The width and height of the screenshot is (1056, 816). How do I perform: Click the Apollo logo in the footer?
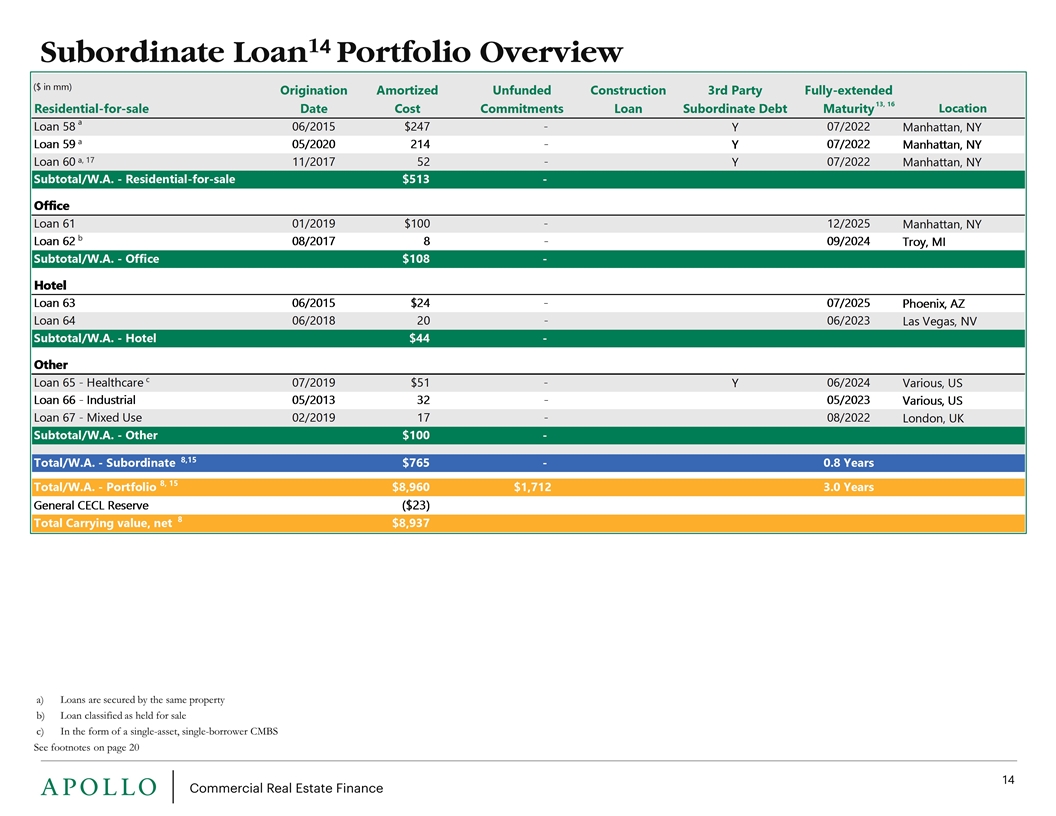pos(98,787)
